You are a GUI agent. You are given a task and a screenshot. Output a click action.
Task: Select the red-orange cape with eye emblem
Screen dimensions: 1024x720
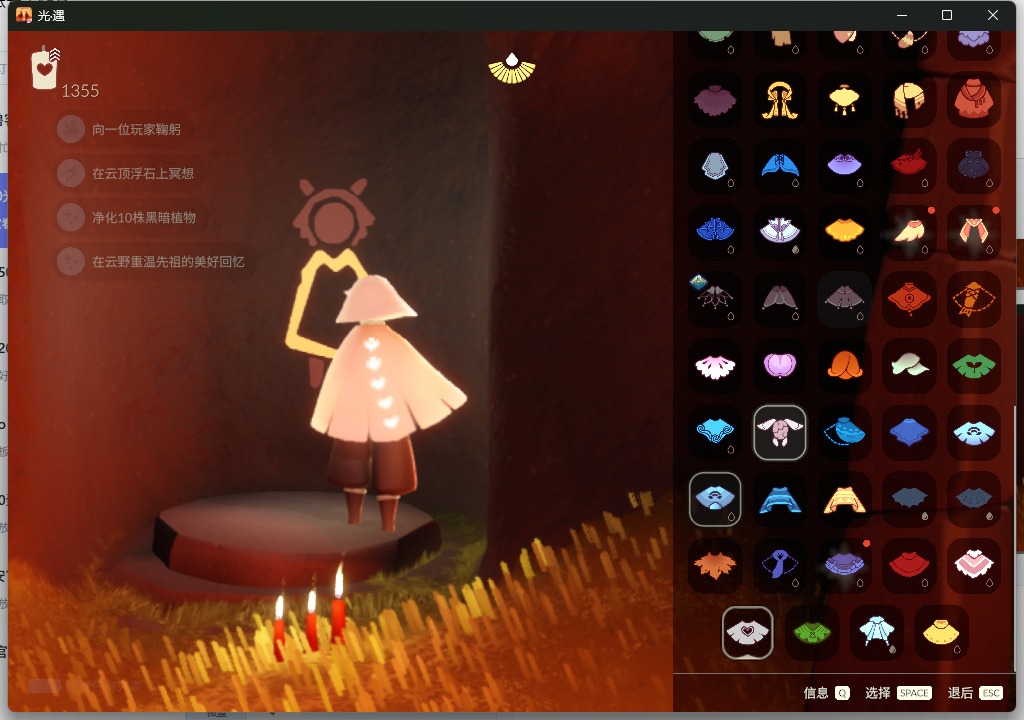(908, 299)
